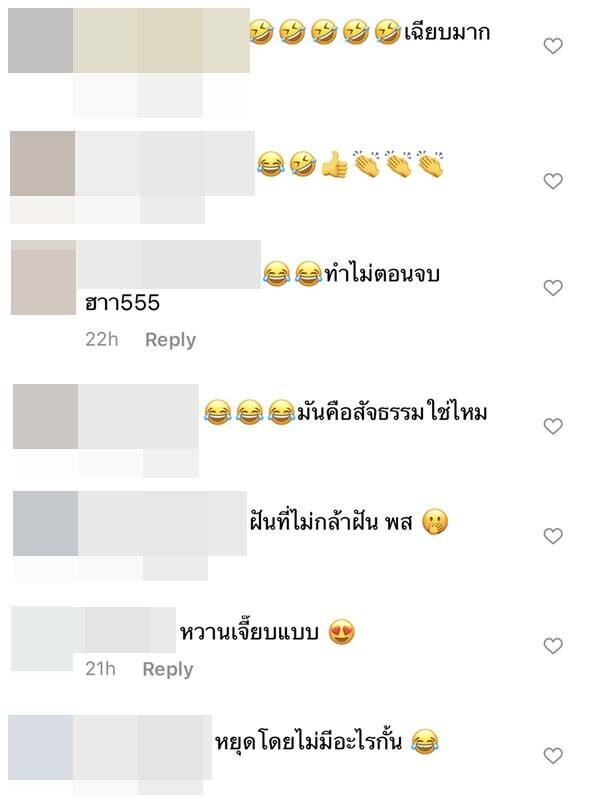
Task: Like the comment หวานเจี๊ยบแบบ
Action: coord(553,645)
